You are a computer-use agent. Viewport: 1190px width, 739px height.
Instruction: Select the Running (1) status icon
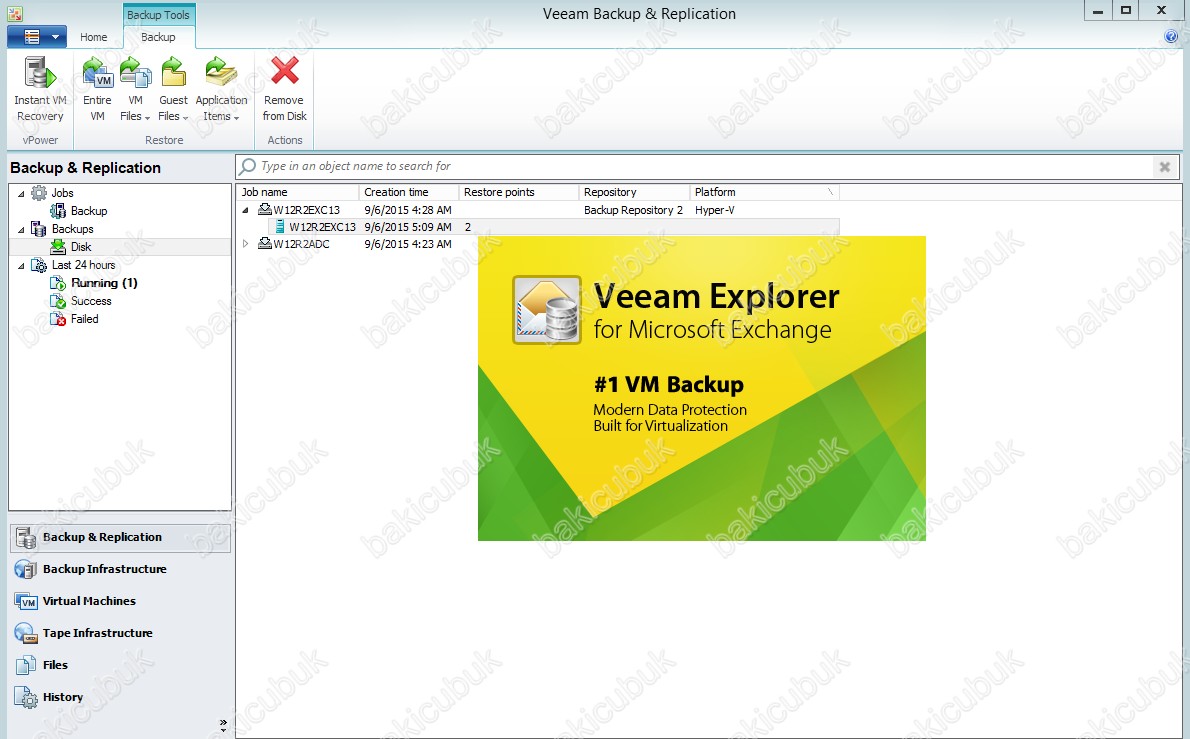point(58,283)
